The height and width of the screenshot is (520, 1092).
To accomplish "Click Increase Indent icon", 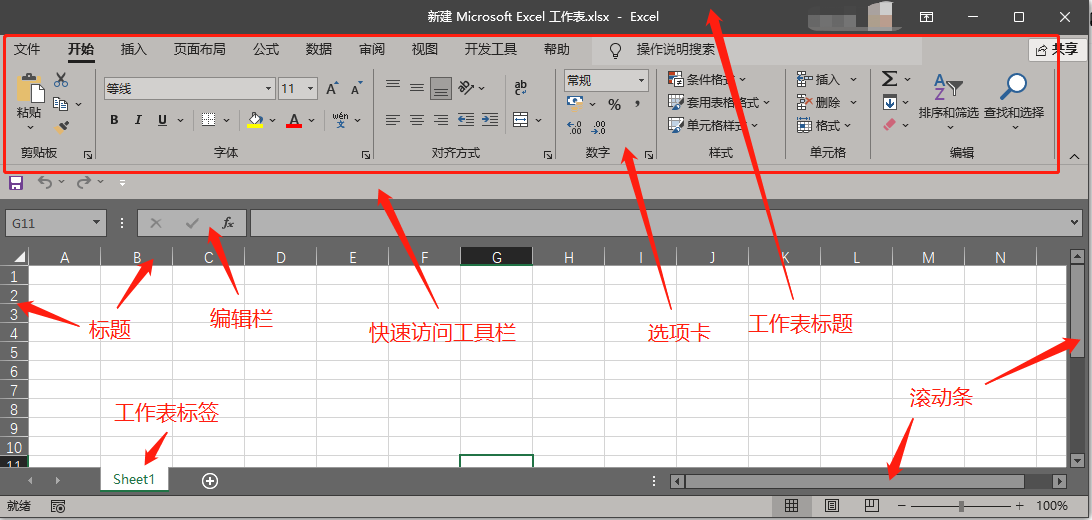I will 490,120.
